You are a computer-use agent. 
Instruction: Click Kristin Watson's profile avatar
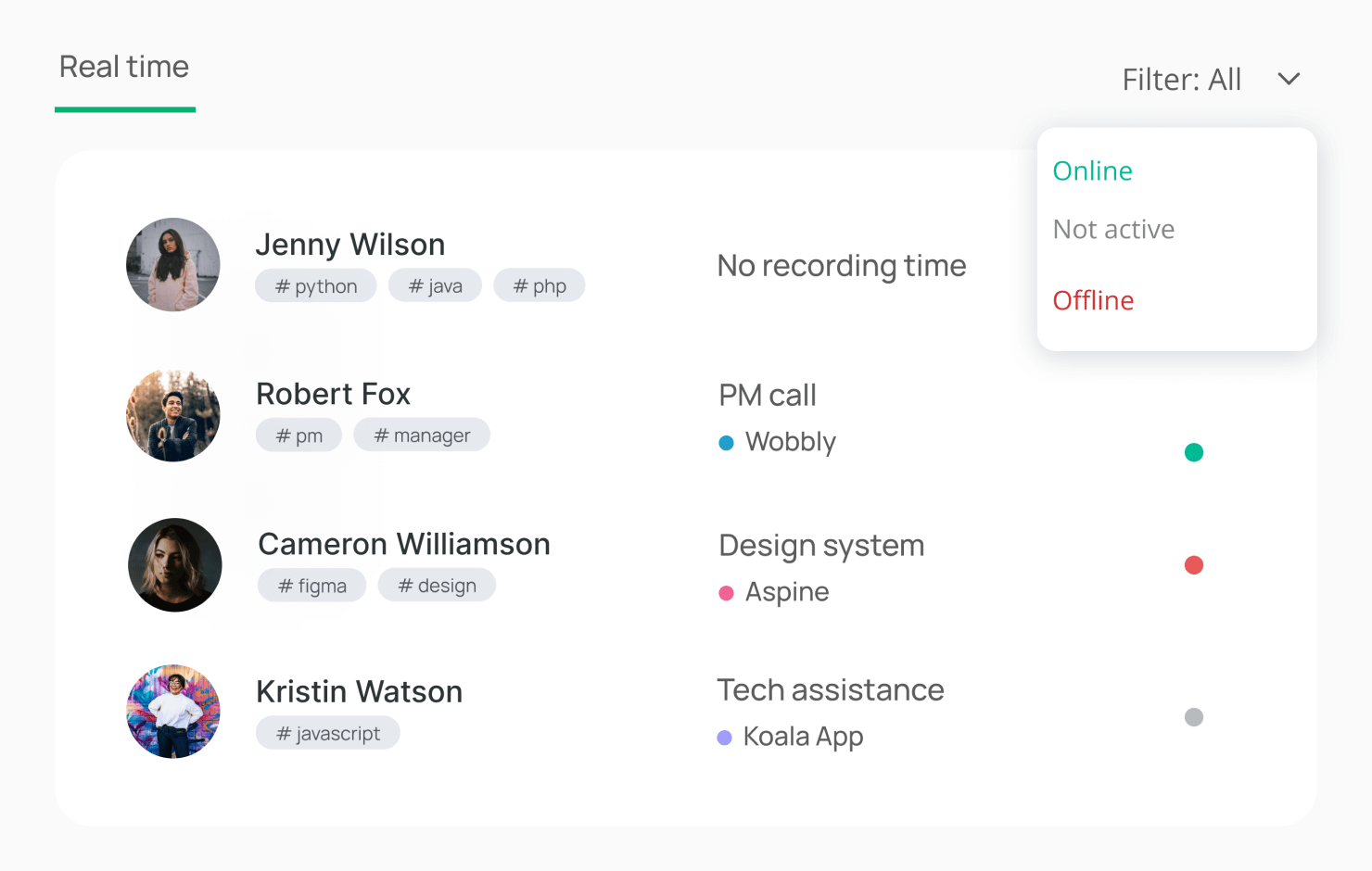pos(173,712)
